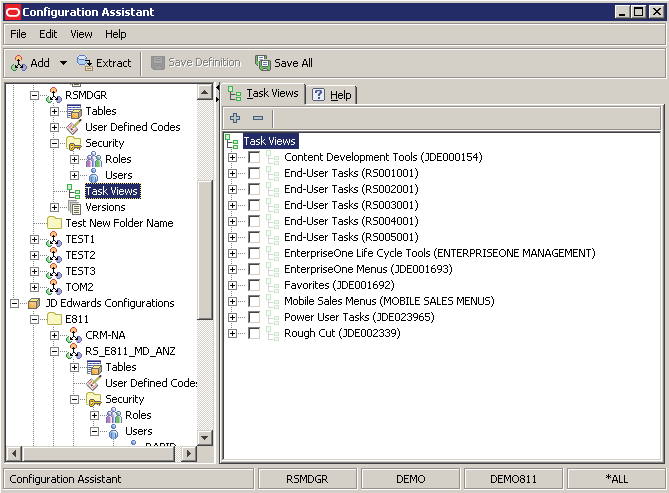Click the Tables icon under RS_E811_MD_ANZ
The image size is (669, 493).
[94, 367]
